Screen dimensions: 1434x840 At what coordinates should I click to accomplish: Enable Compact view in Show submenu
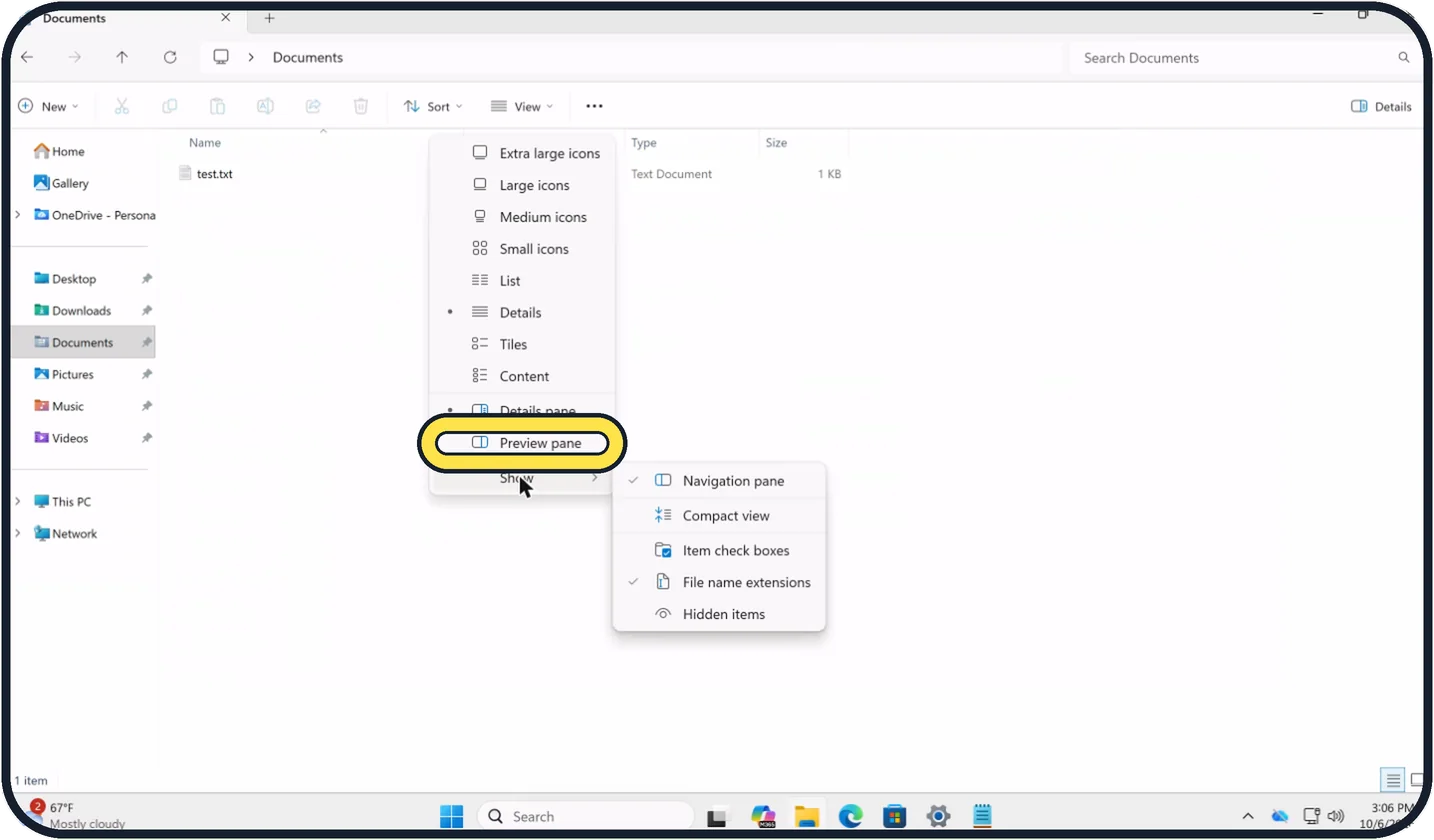click(719, 516)
